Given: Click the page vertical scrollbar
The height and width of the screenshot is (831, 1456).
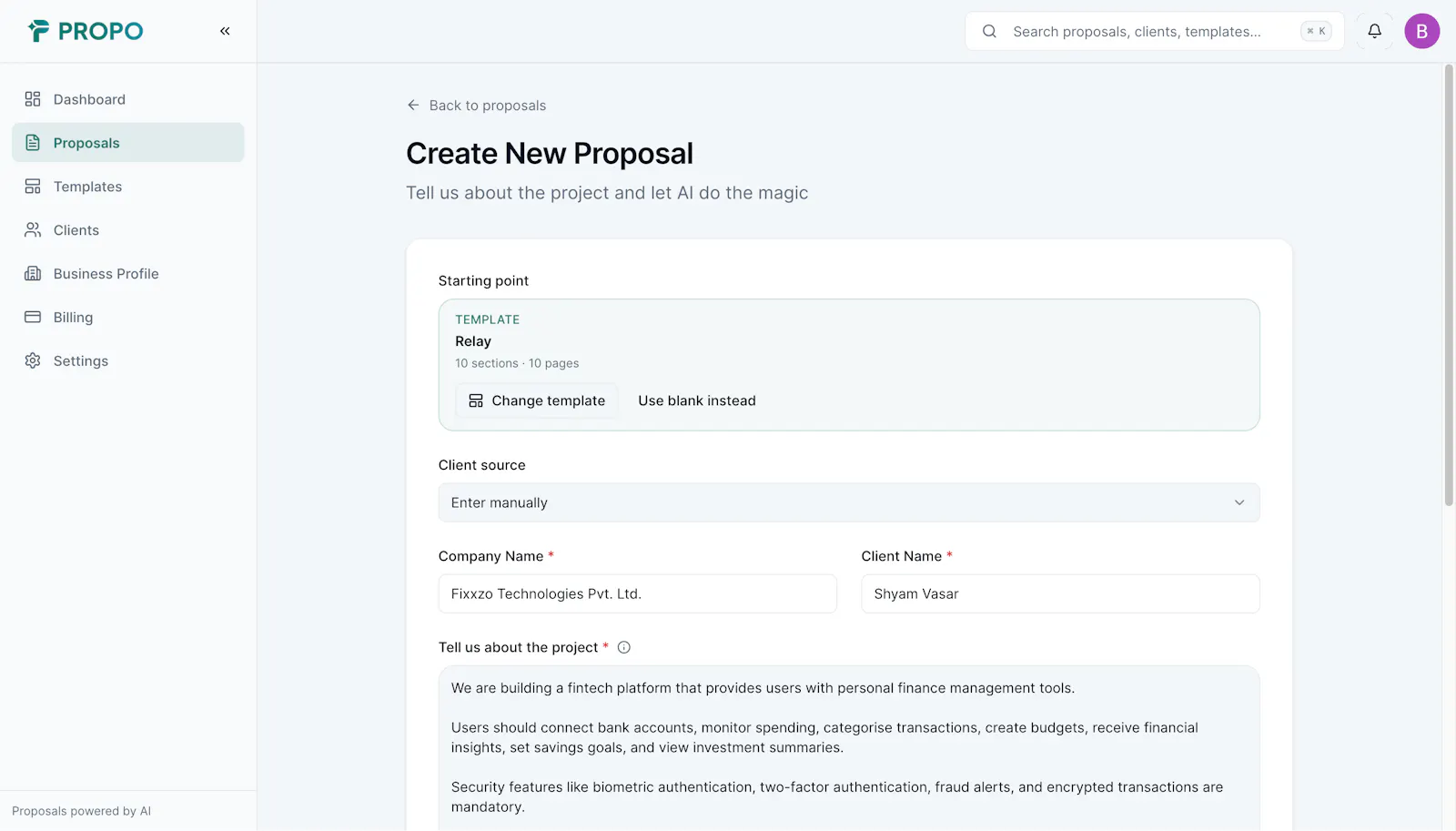Looking at the screenshot, I should (1449, 285).
